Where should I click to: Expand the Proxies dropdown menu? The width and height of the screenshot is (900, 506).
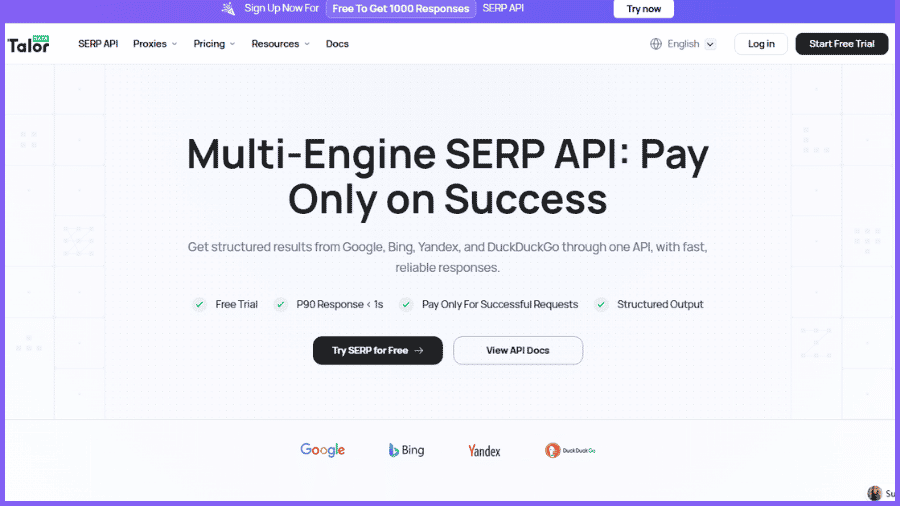click(x=155, y=44)
